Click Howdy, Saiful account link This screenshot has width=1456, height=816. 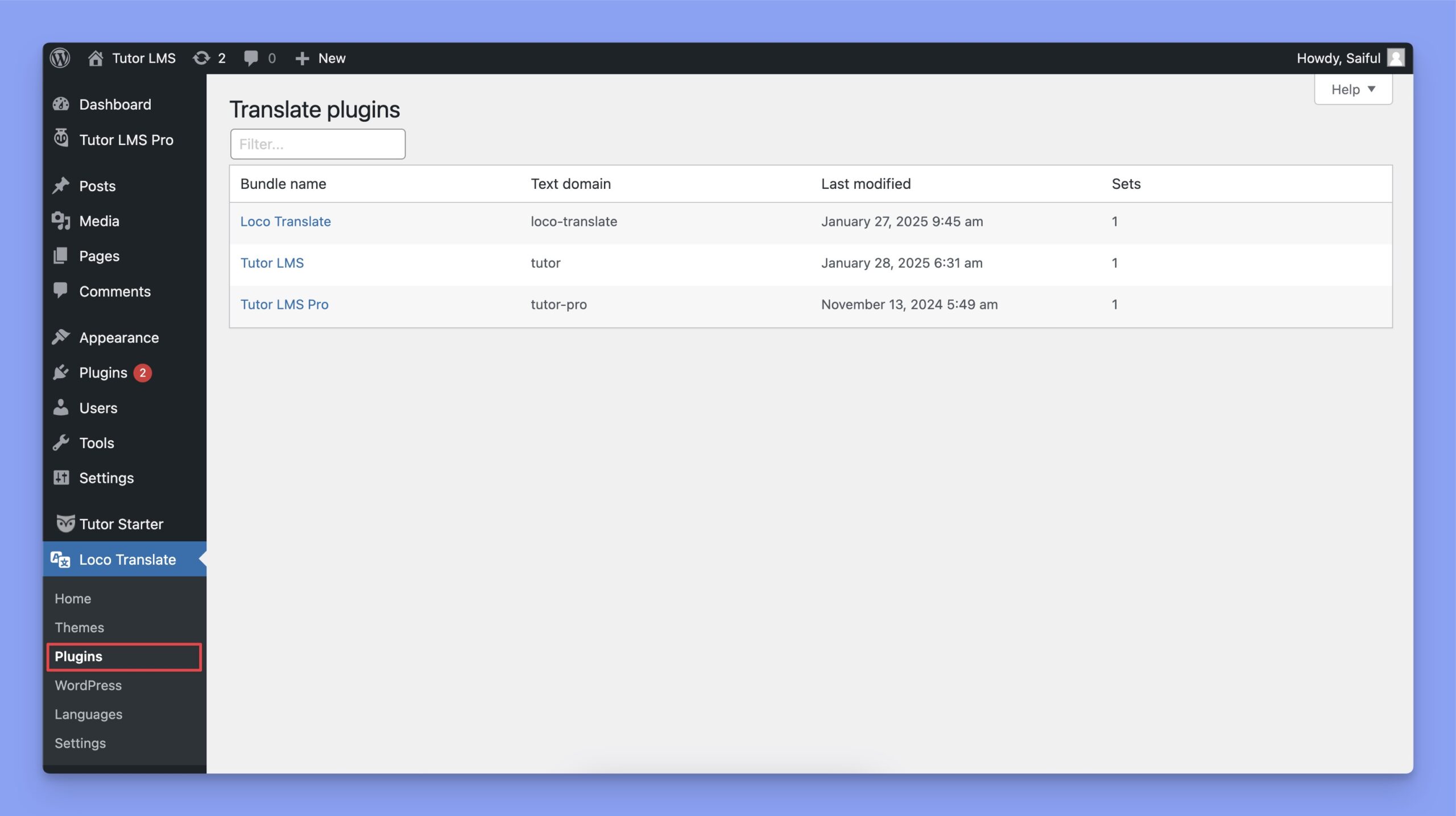[1338, 58]
